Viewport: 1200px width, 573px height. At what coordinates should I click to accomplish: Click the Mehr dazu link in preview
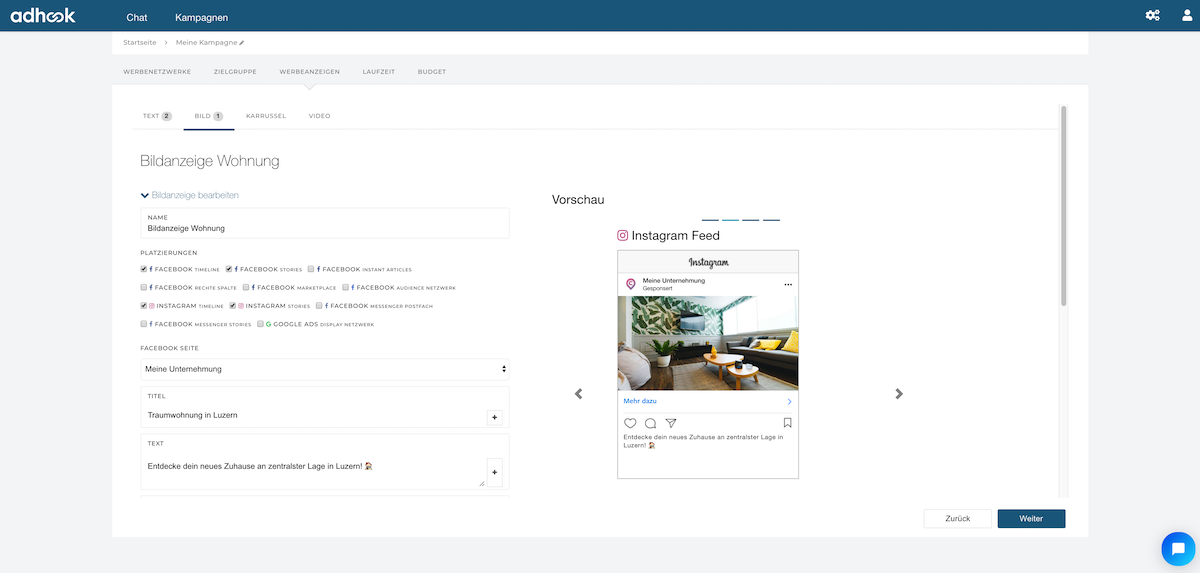tap(640, 401)
